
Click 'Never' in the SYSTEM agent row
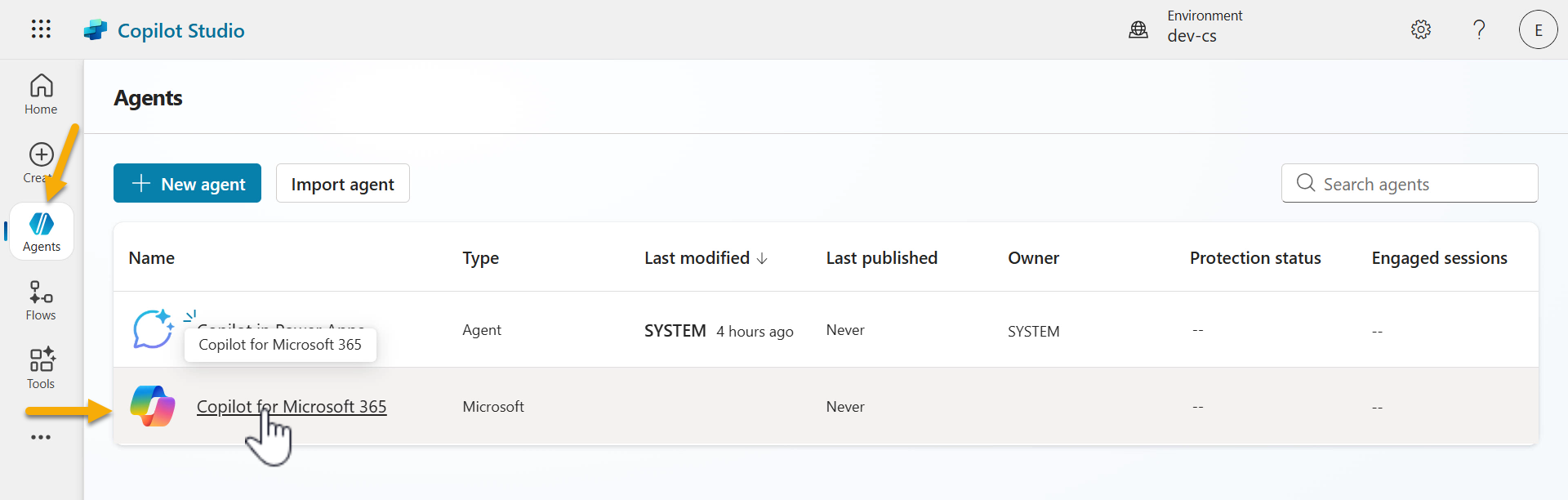pyautogui.click(x=845, y=330)
